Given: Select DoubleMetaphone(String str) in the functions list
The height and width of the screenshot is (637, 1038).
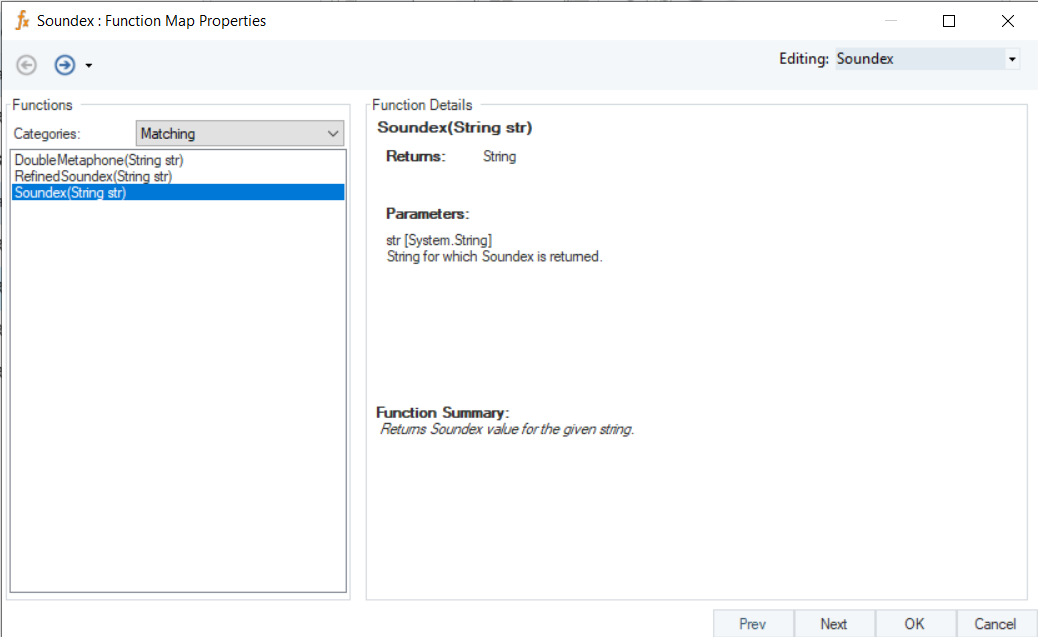Looking at the screenshot, I should pos(99,160).
